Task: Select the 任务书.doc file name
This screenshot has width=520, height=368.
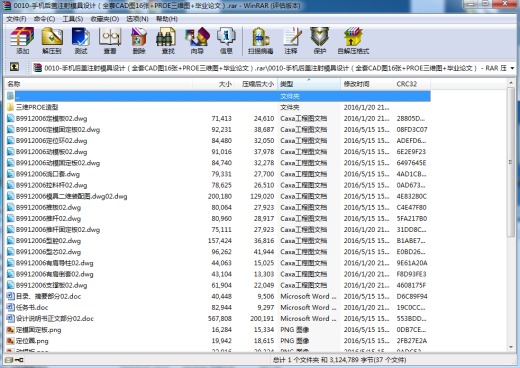Action: [32, 307]
